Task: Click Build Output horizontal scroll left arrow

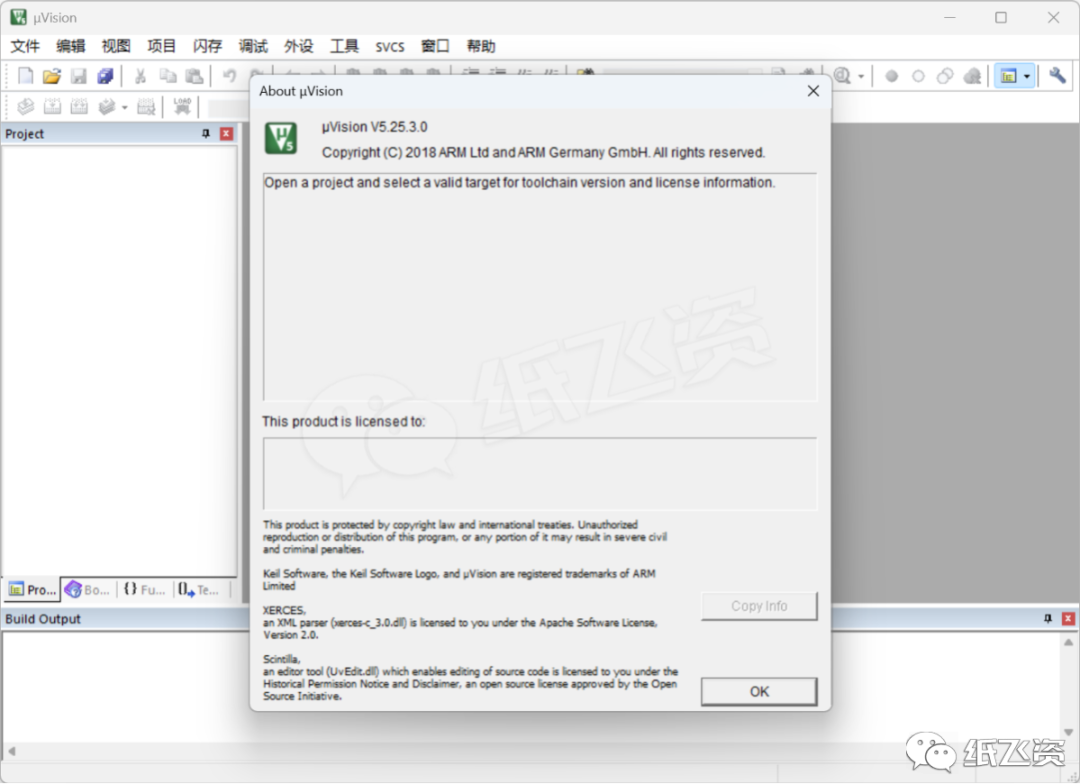Action: 11,751
